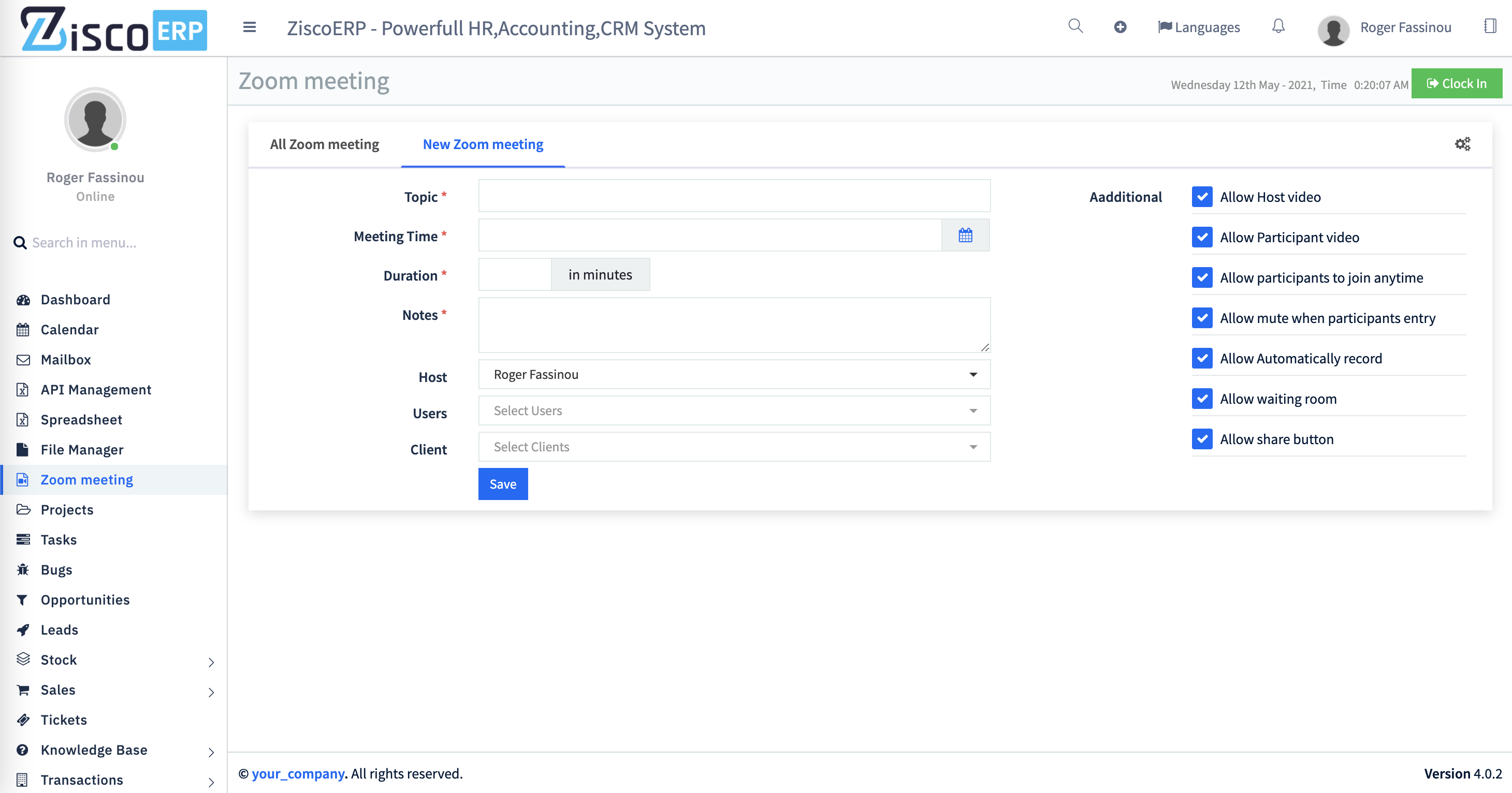Click the Stock layers icon

(23, 659)
